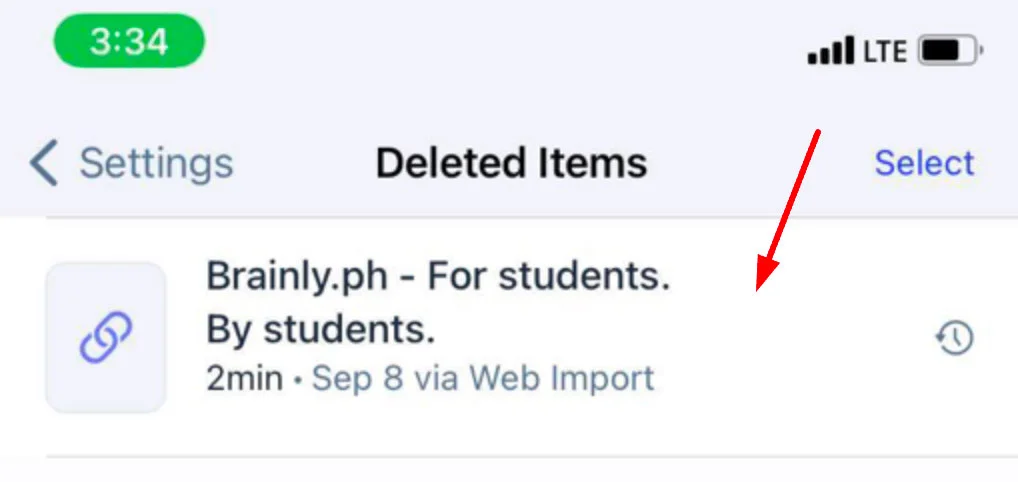Tap the LTE network indicator
Screen dimensions: 1018x482
coord(885,50)
